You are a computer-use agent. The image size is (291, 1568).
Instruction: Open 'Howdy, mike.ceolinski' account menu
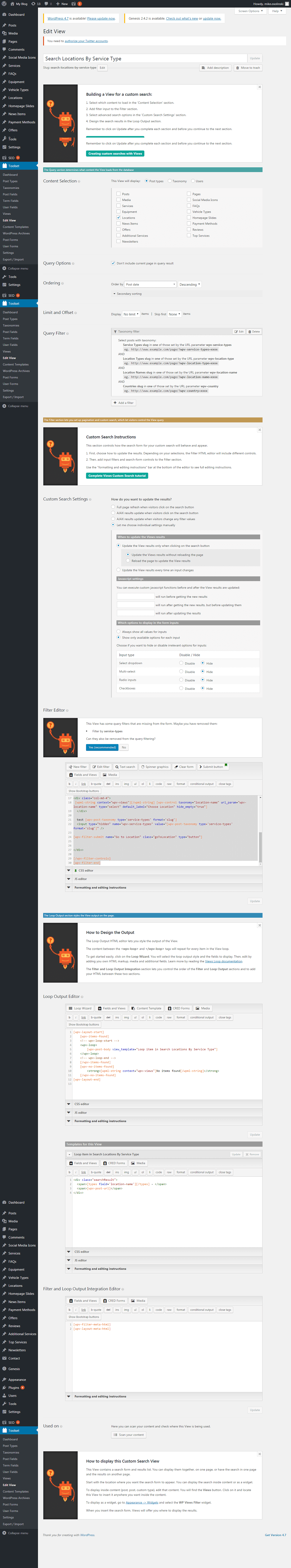(x=270, y=4)
